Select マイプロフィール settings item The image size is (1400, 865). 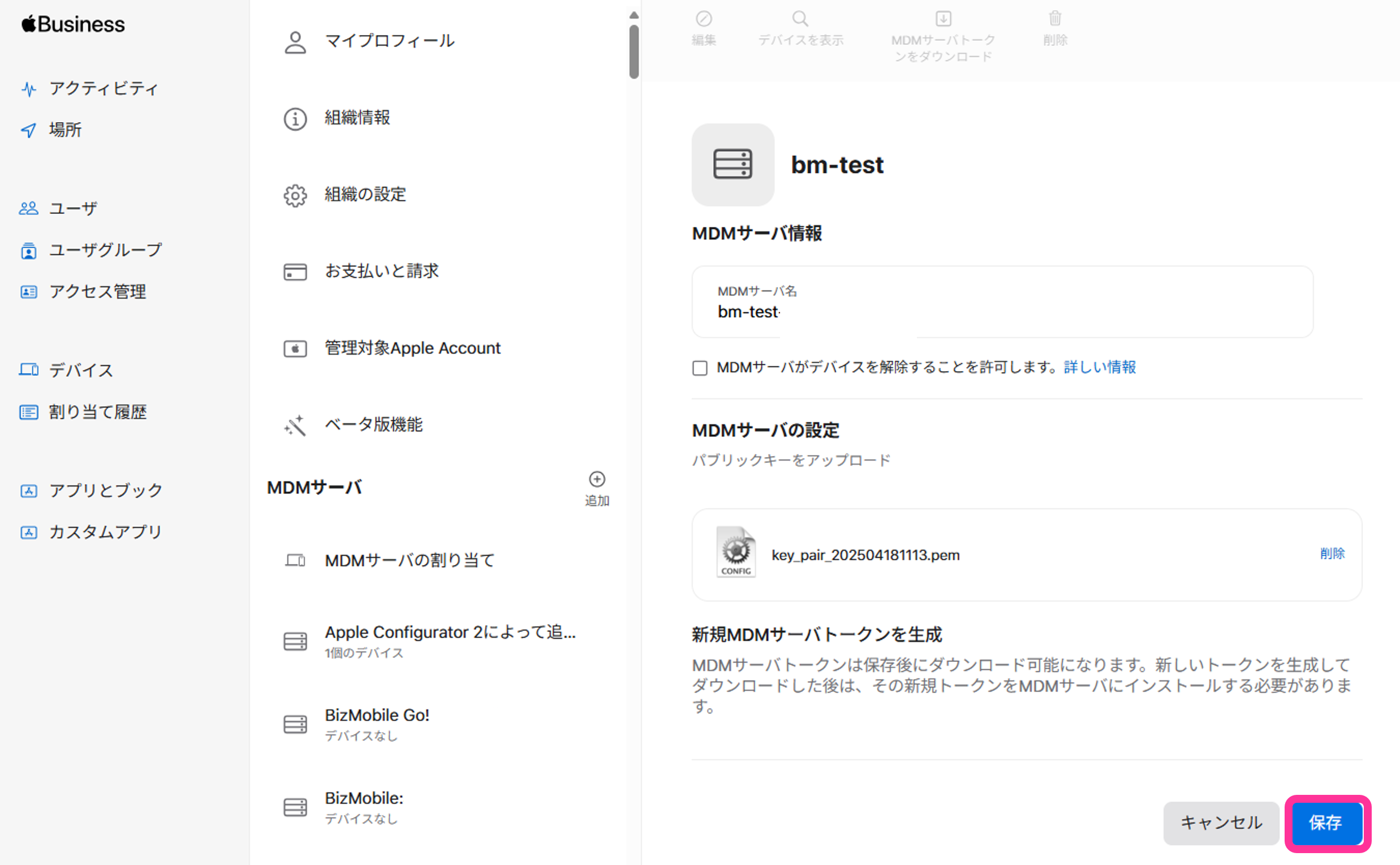tap(389, 41)
